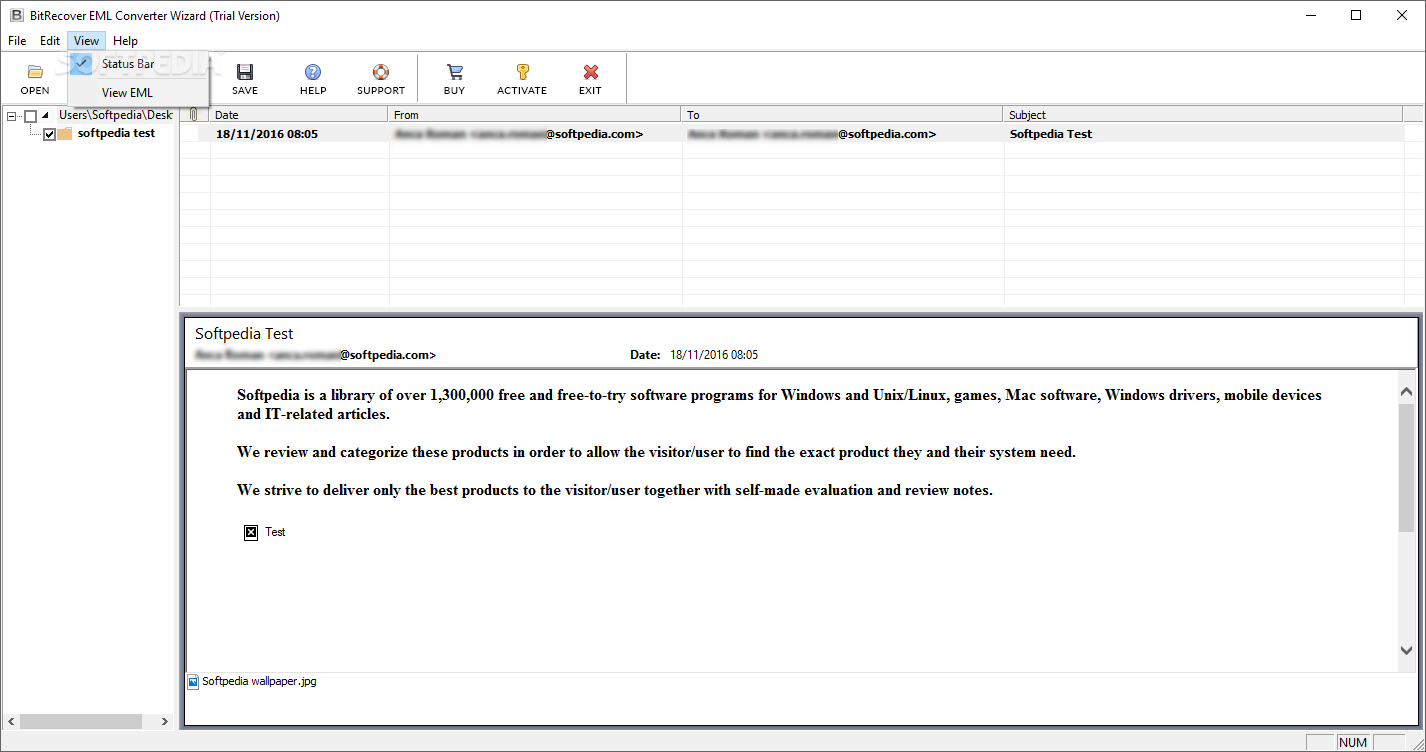Open the File menu

click(x=17, y=41)
